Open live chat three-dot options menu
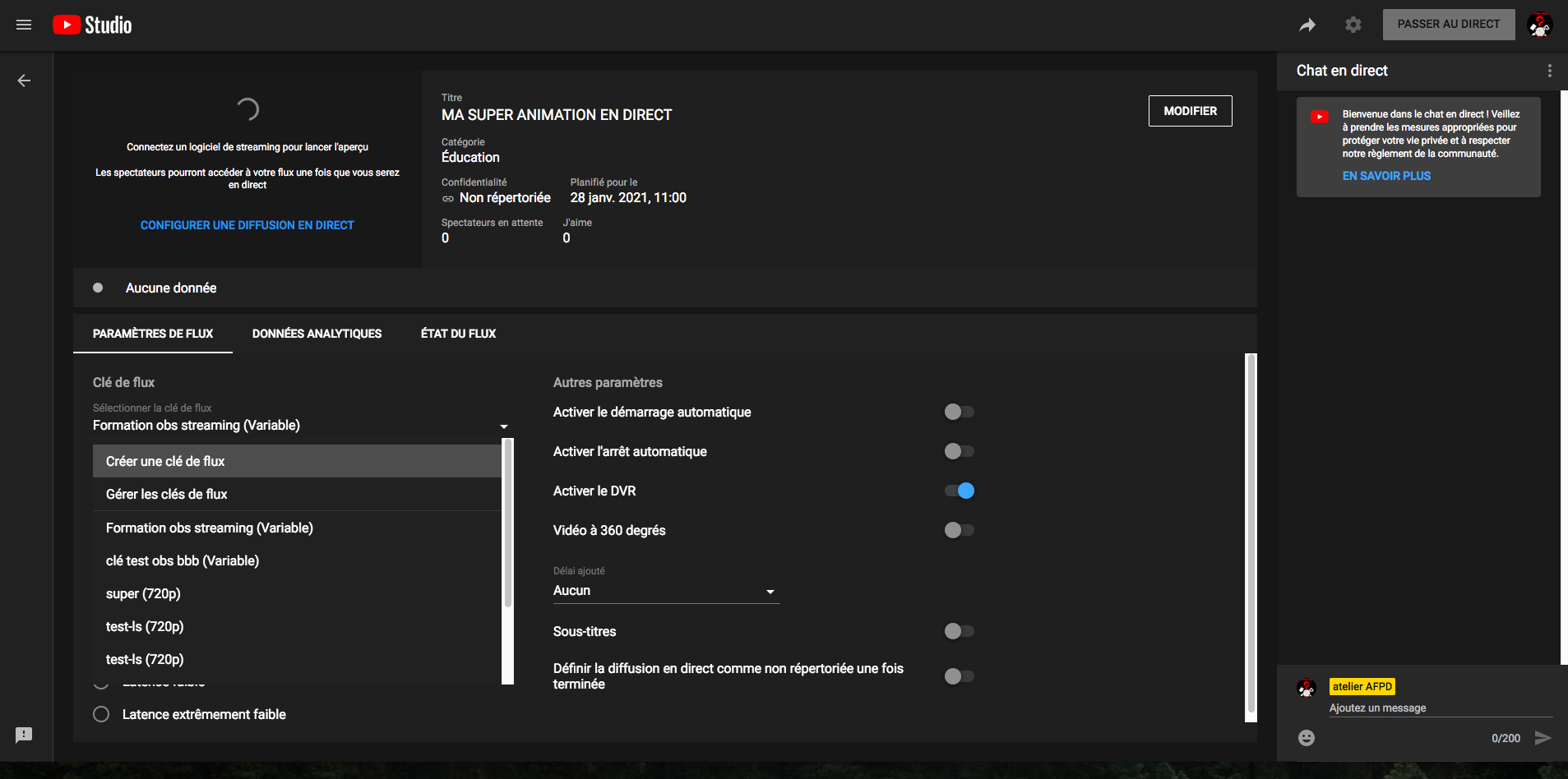This screenshot has width=1568, height=779. point(1549,71)
